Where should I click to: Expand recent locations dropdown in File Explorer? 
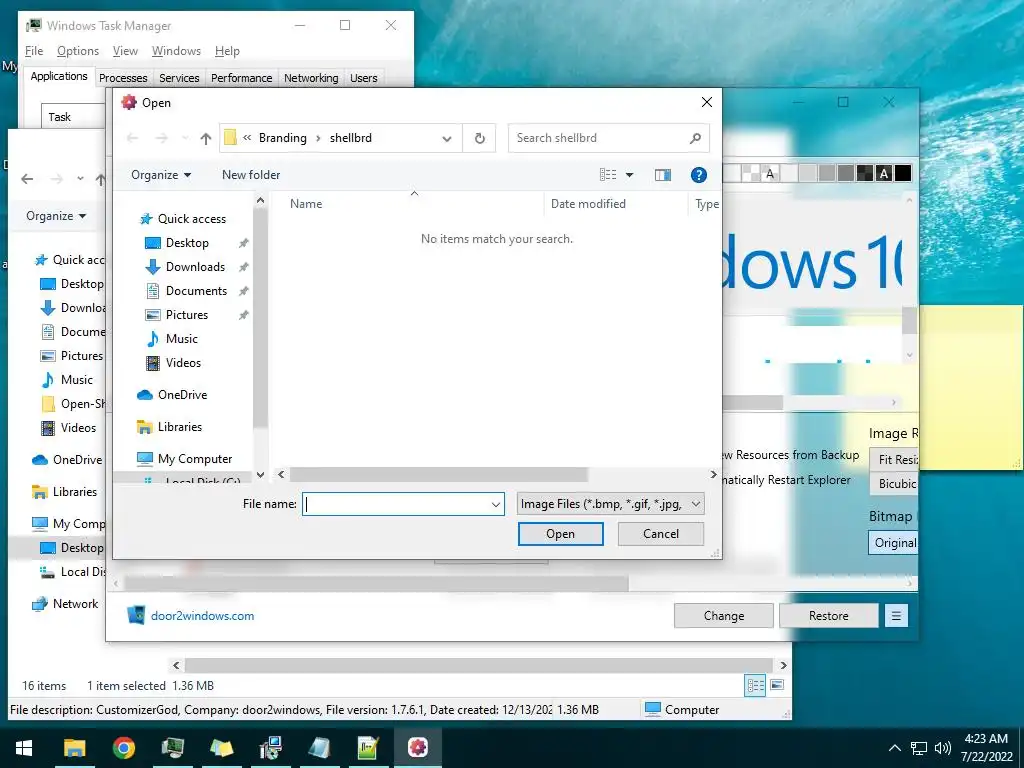coord(80,179)
